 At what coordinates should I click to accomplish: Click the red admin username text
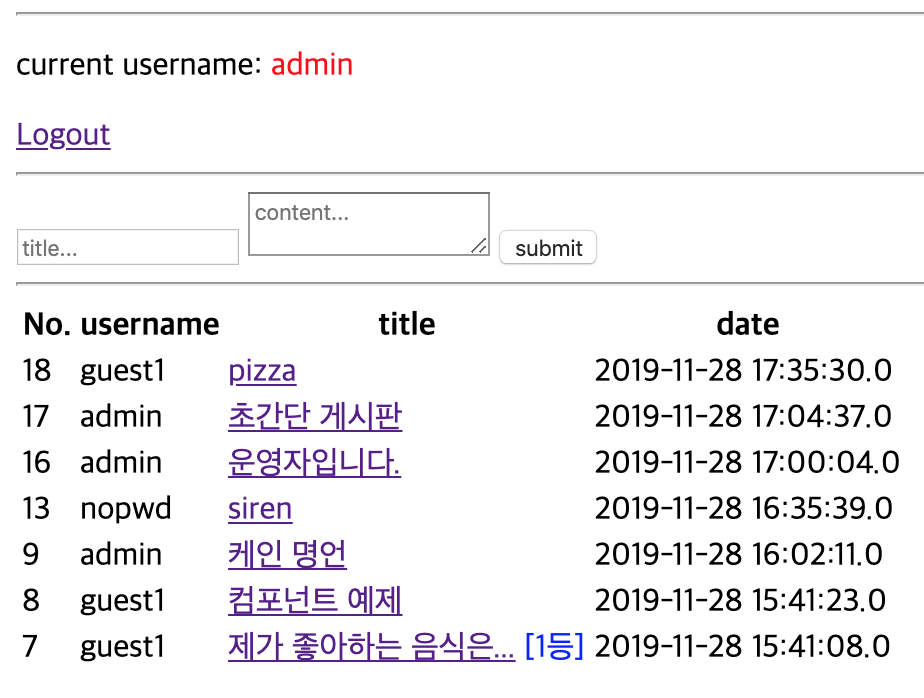[312, 65]
